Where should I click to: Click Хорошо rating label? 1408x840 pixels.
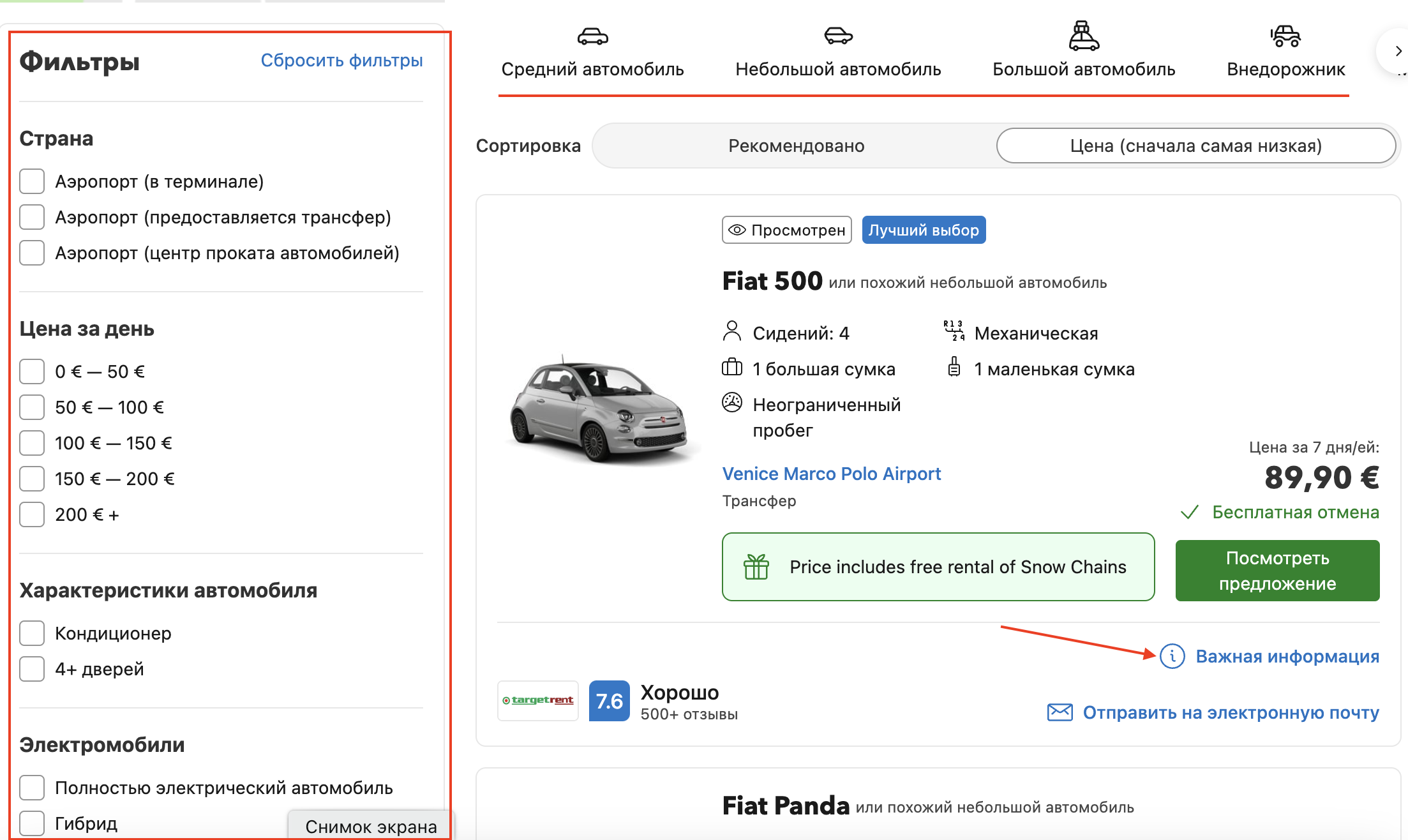pyautogui.click(x=679, y=693)
